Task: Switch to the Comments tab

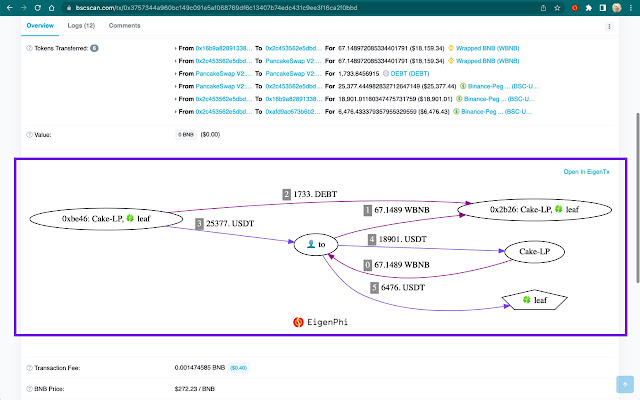Action: tap(124, 25)
